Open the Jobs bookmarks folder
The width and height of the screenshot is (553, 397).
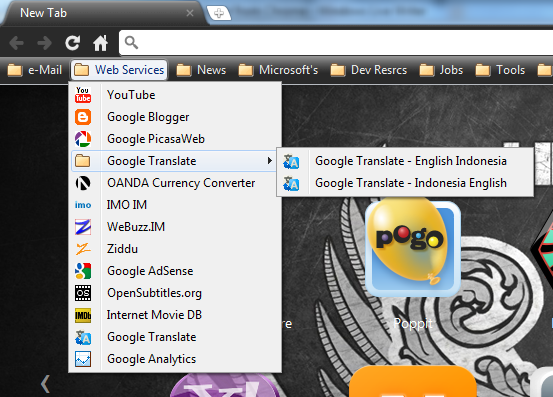tap(441, 70)
